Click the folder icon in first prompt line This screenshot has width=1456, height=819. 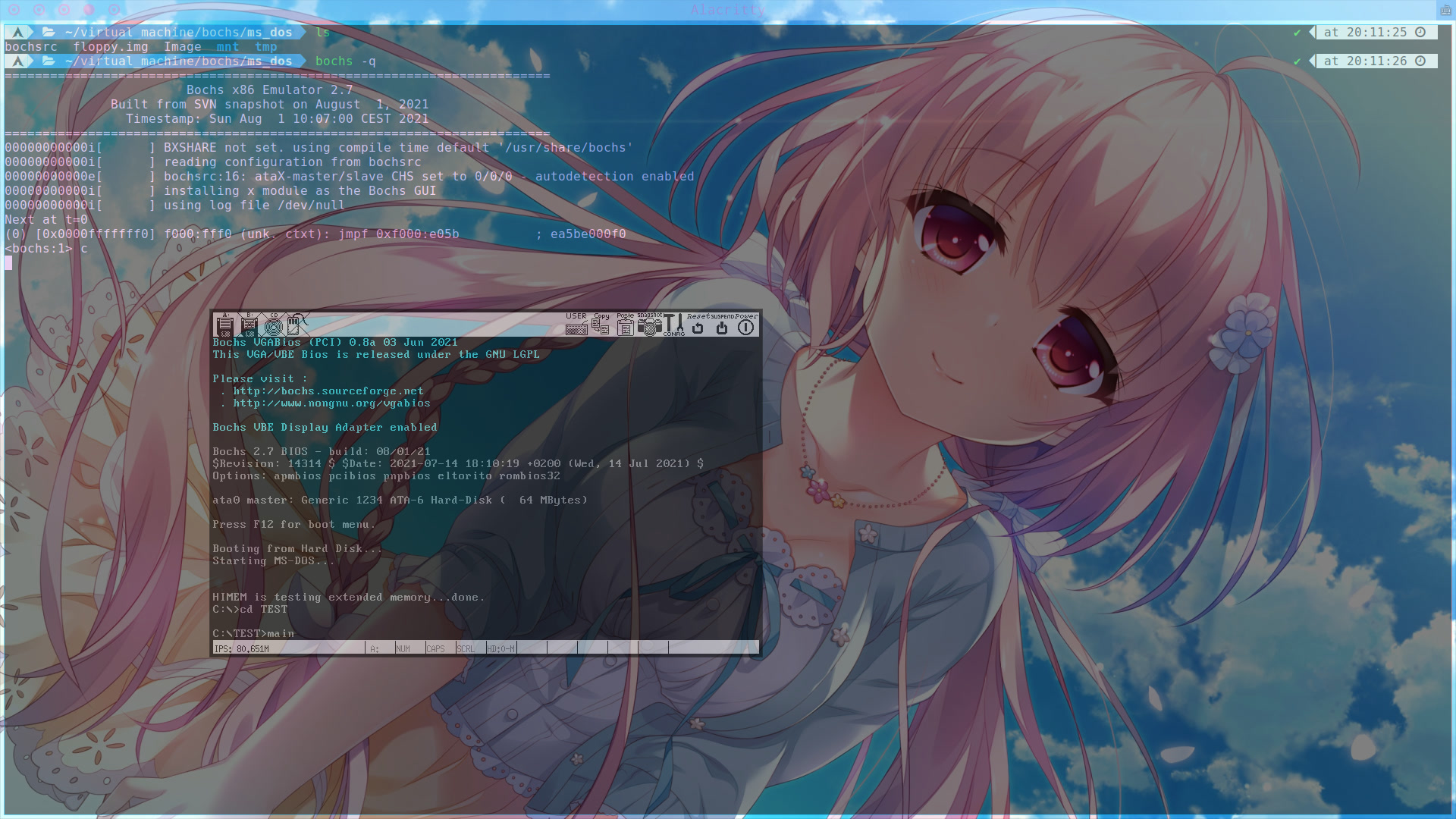click(49, 32)
